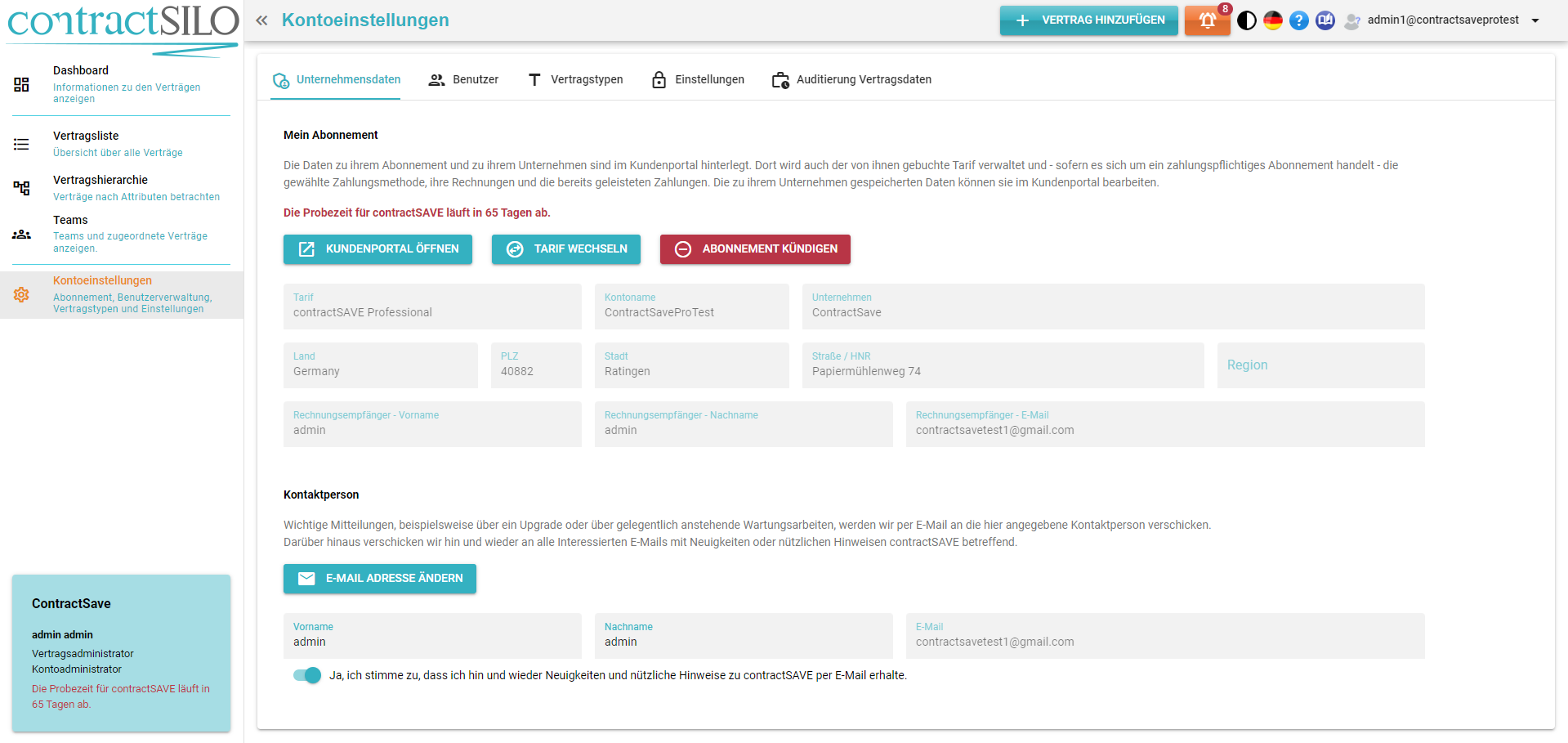Open Dashboard in sidebar
The height and width of the screenshot is (743, 1568).
pos(122,84)
